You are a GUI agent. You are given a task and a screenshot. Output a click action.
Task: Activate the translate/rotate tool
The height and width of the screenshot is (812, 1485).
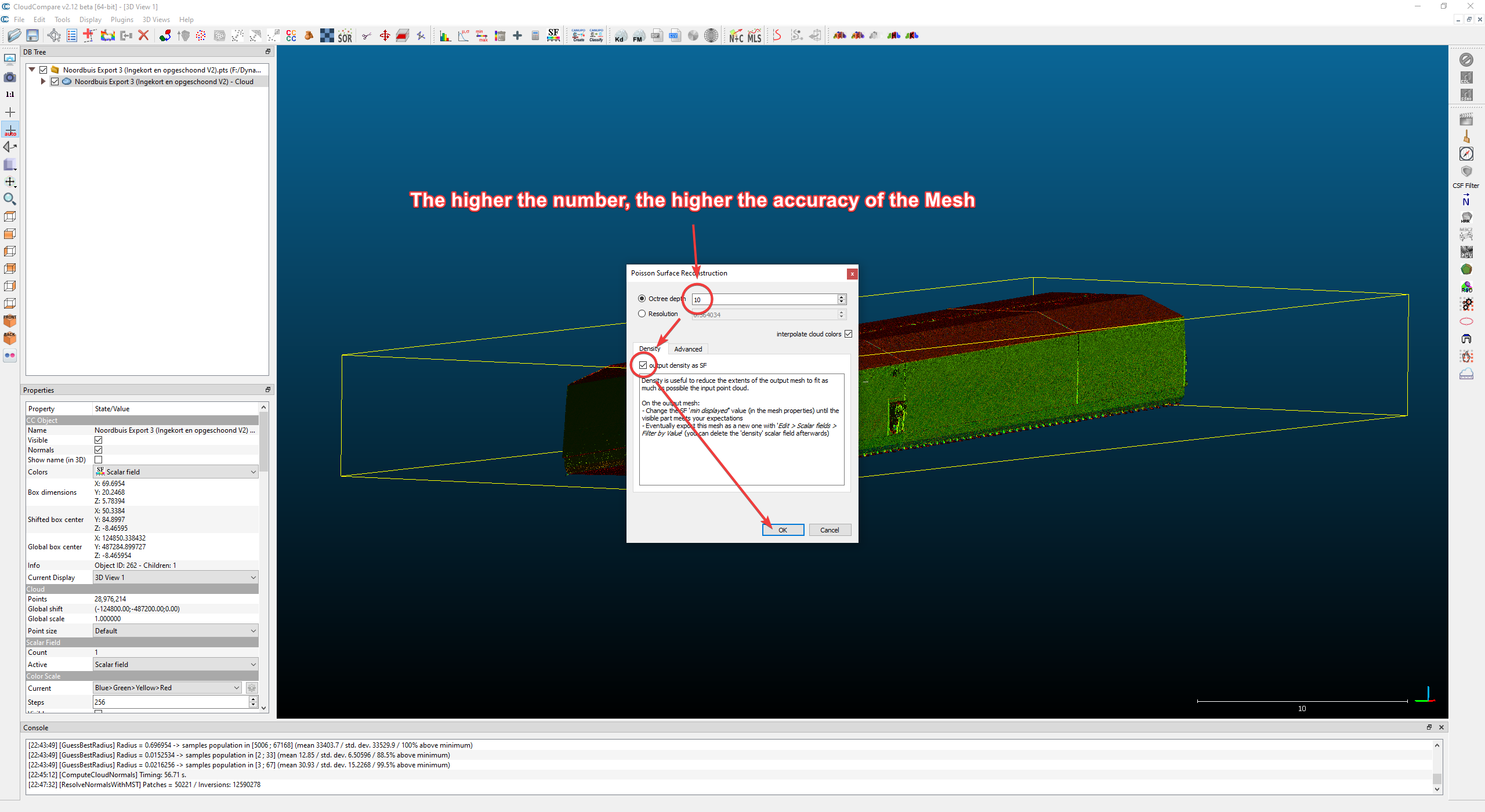(x=385, y=35)
